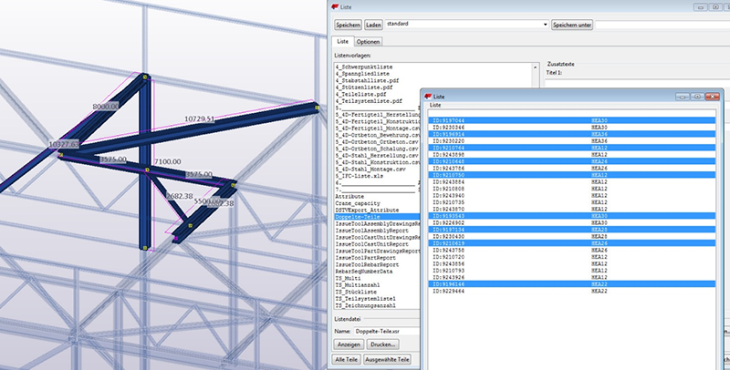Click the up arrow of the Listenvorlagen scrollbar

click(x=535, y=67)
